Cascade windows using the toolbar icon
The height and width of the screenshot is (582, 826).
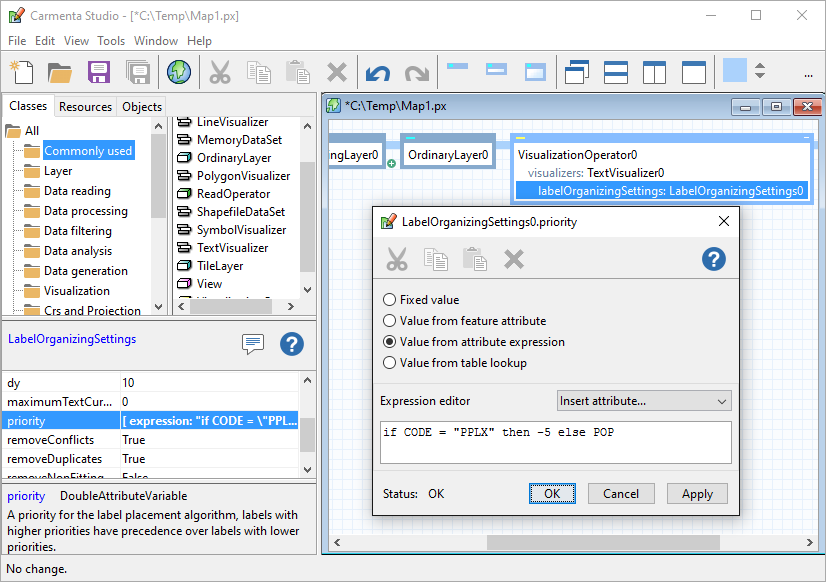click(577, 72)
